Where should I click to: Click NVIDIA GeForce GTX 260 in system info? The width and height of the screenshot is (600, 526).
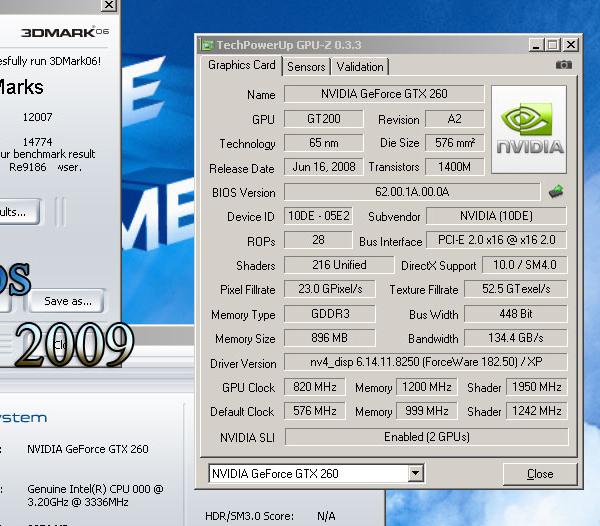point(88,449)
